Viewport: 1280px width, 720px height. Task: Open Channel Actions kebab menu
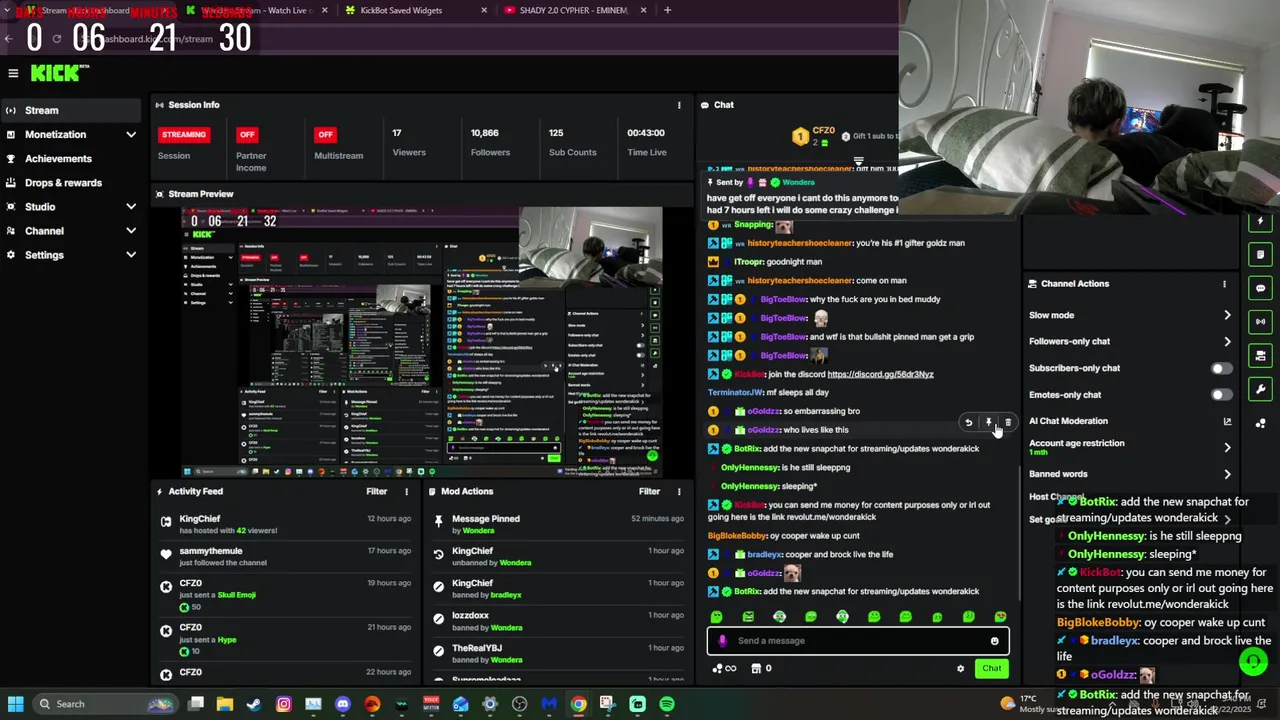1224,284
